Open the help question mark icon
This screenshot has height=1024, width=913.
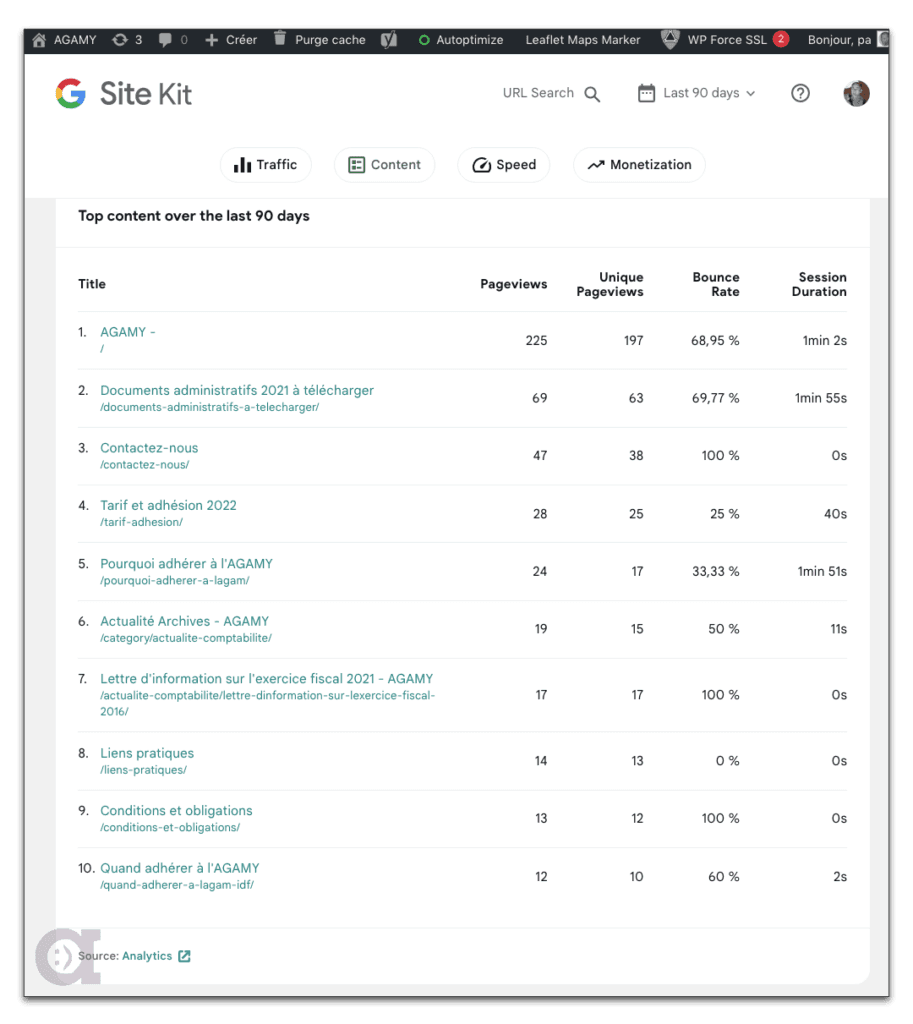[x=800, y=93]
